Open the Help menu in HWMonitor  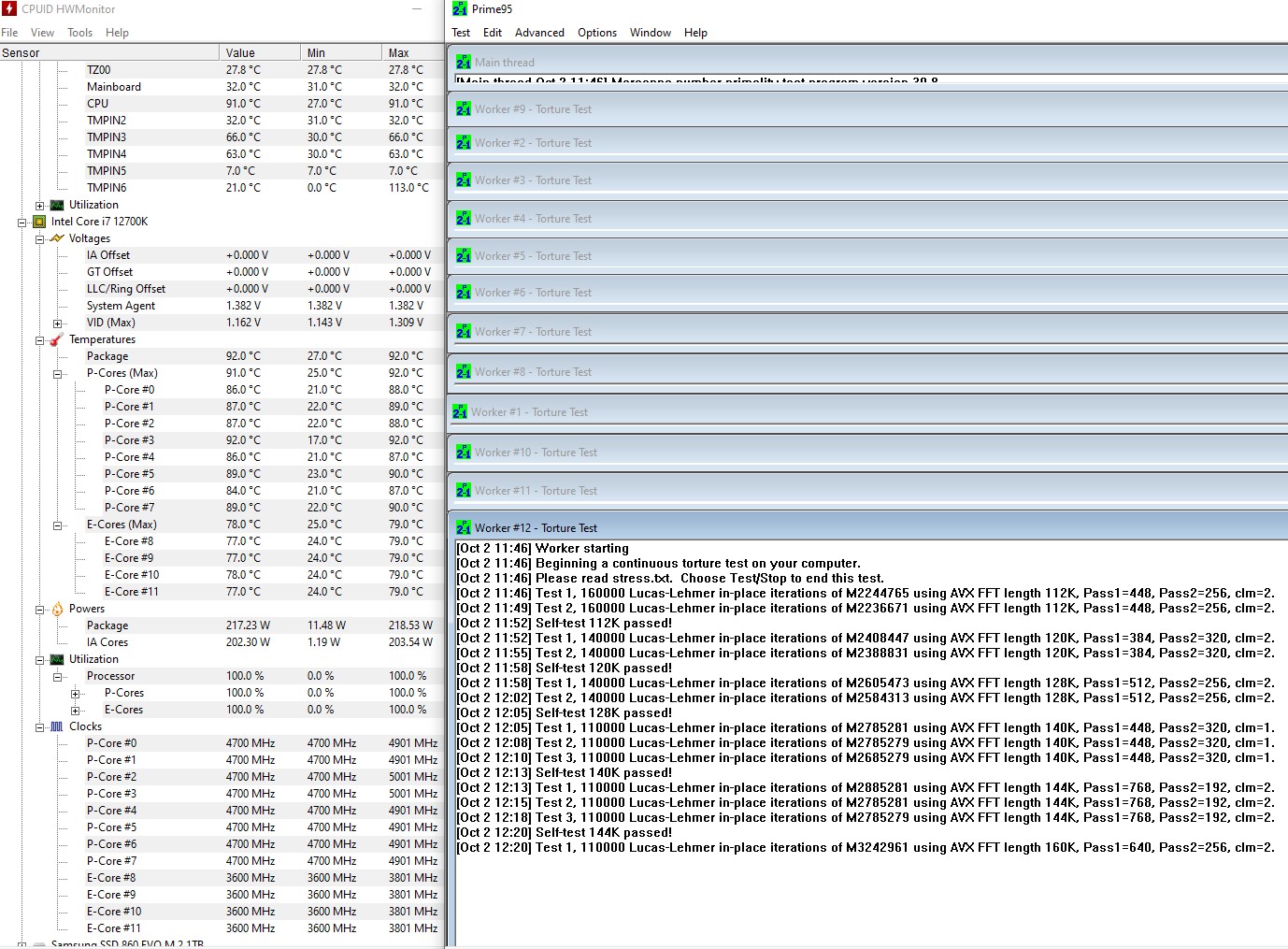point(118,33)
